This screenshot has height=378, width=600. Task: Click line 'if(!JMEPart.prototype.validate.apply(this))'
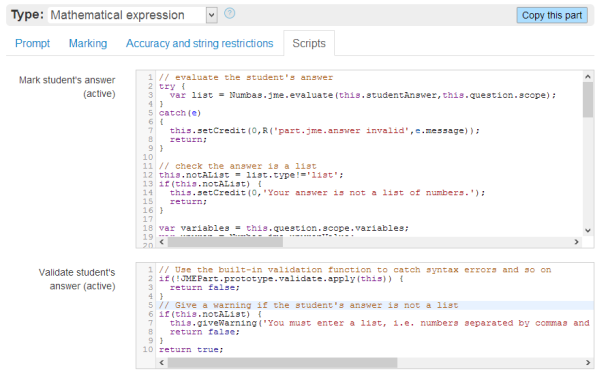(x=281, y=279)
